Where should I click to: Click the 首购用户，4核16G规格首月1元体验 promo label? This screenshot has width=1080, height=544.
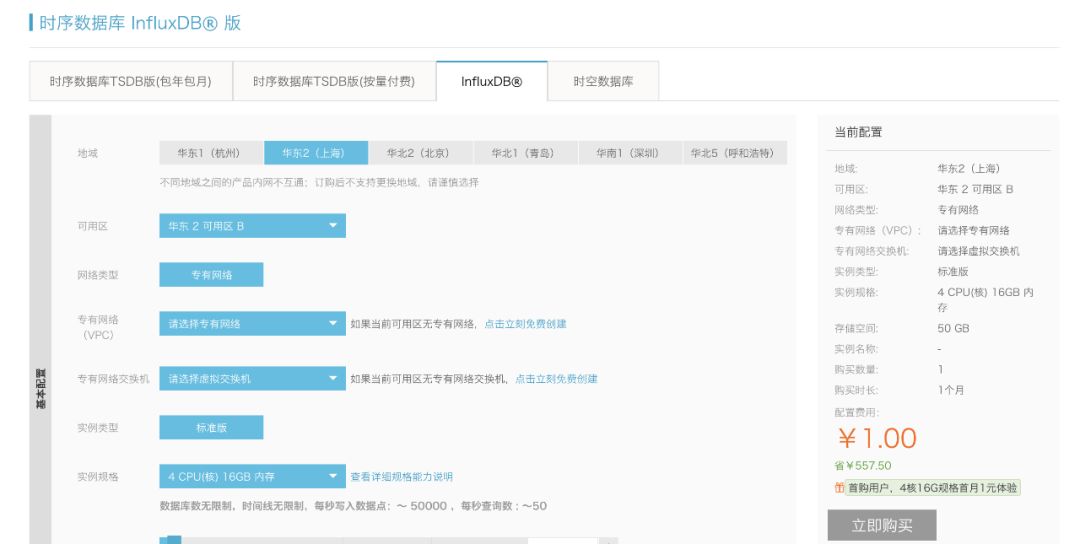click(x=933, y=488)
